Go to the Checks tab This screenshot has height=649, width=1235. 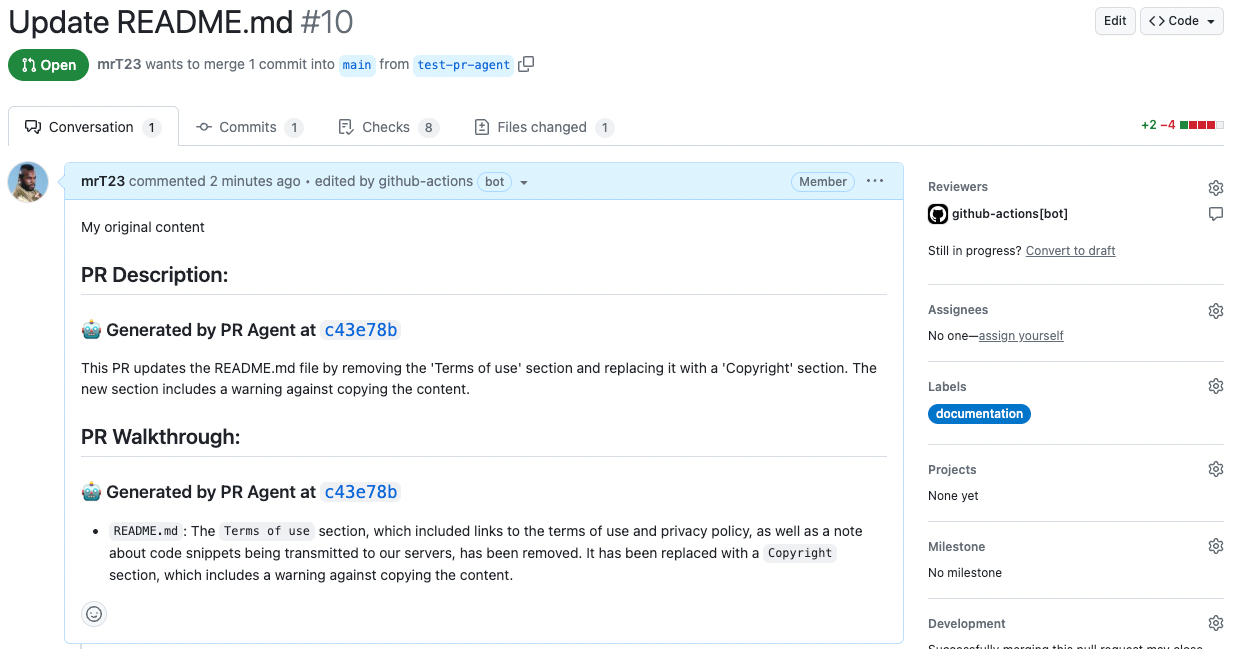(386, 127)
